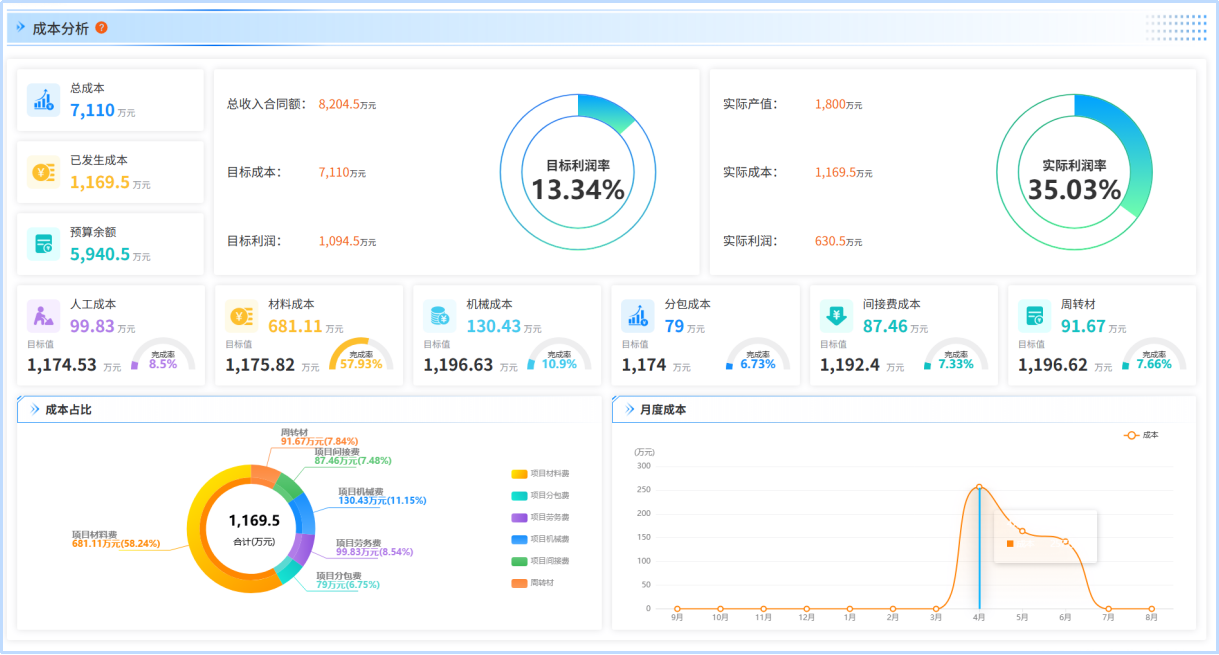The height and width of the screenshot is (655, 1219).
Task: Click the 实际利润 value 630.5
Action: 830,241
